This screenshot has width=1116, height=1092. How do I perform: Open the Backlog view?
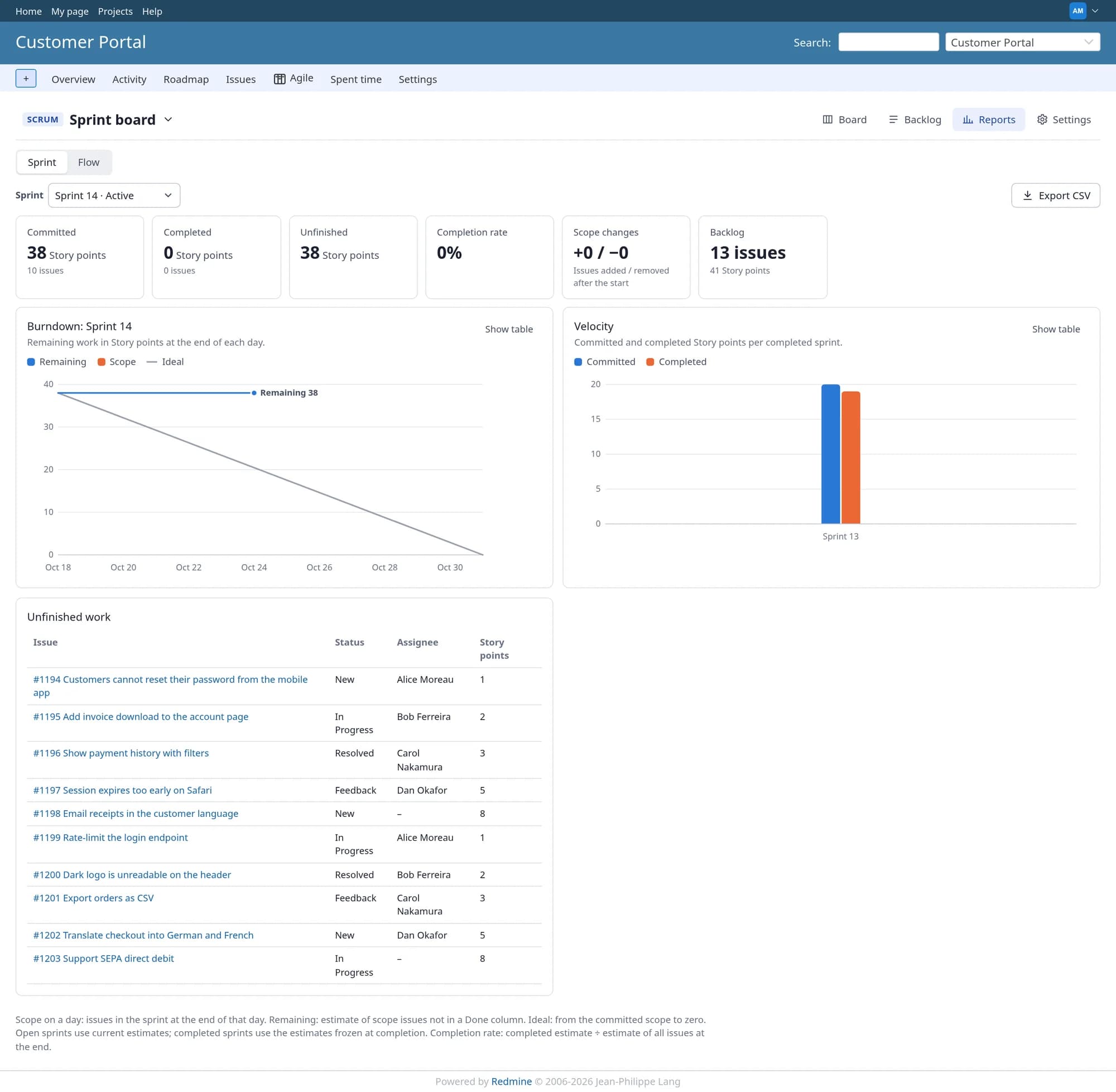pyautogui.click(x=915, y=119)
